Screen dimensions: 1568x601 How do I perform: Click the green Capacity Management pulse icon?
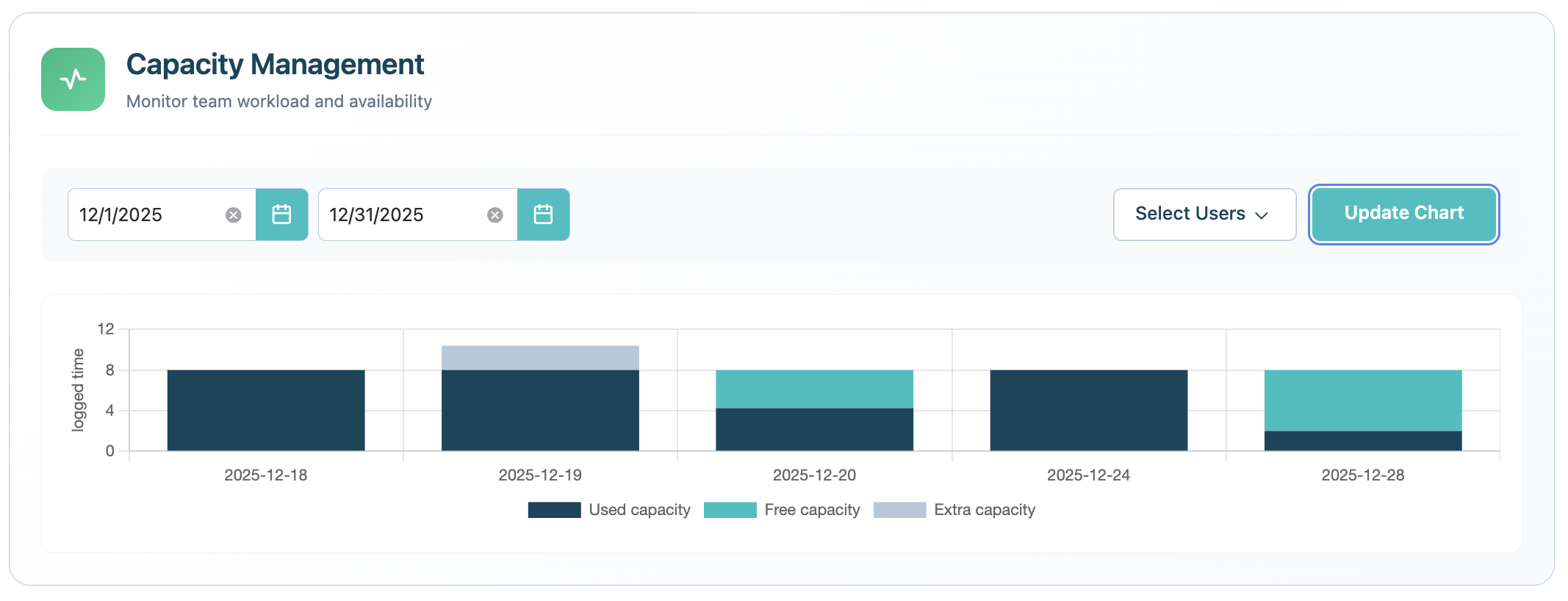[73, 79]
